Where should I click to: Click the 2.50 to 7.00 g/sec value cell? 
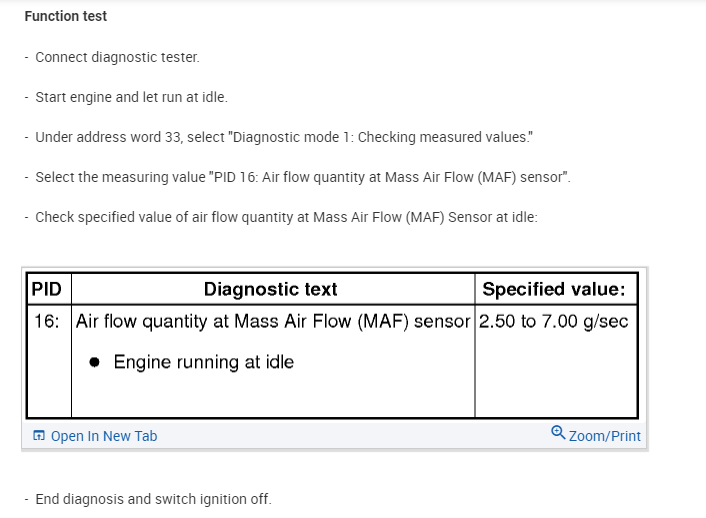pyautogui.click(x=554, y=322)
